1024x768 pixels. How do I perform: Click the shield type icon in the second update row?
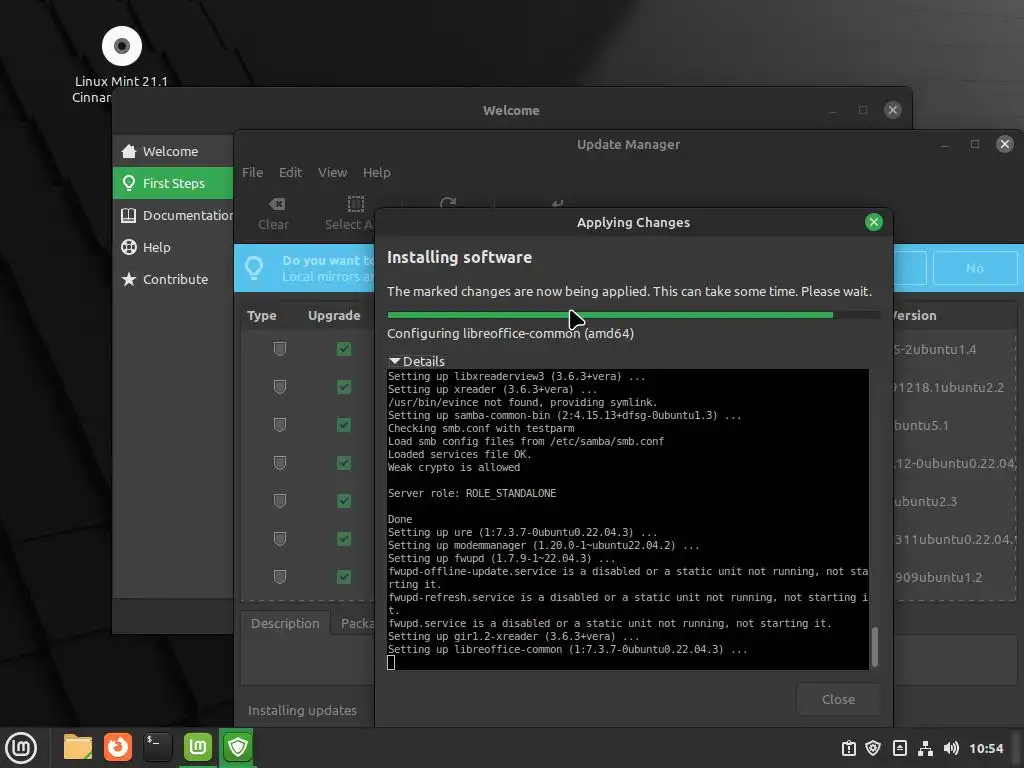pyautogui.click(x=280, y=387)
